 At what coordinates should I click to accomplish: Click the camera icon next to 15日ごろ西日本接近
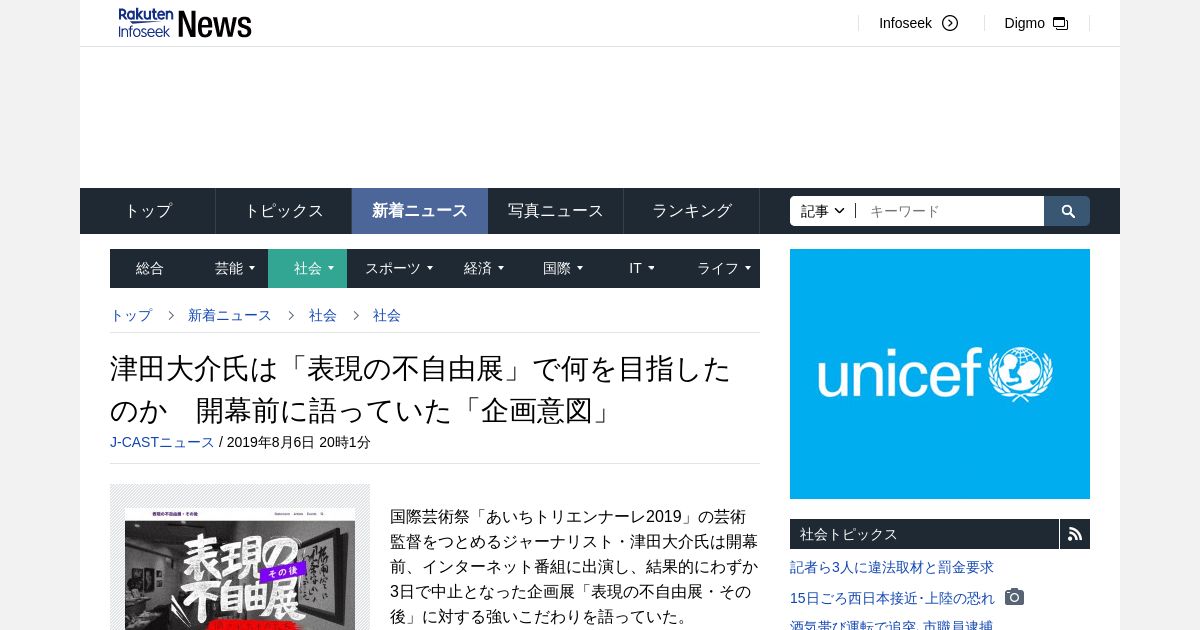tap(1014, 597)
